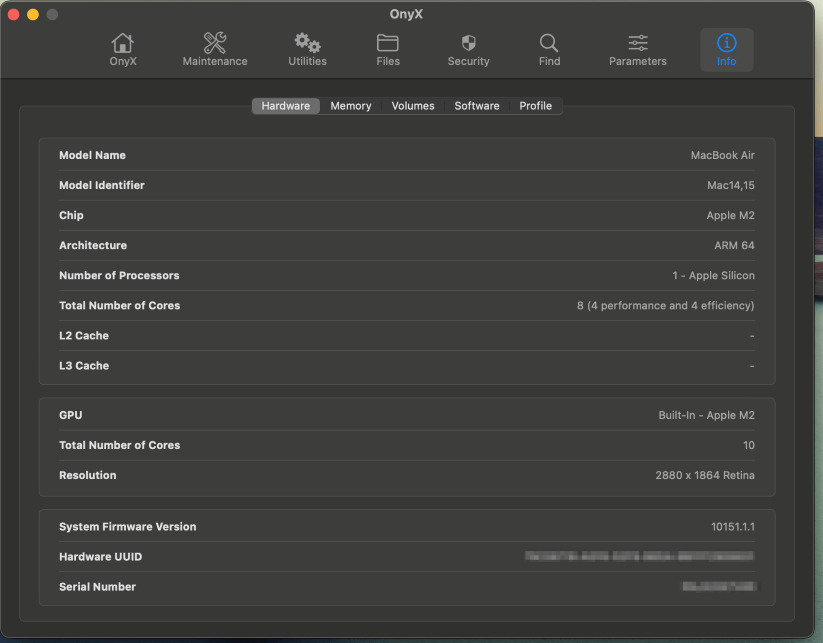Screen dimensions: 823x643
Task: Open the Find magnifier section
Action: 549,50
